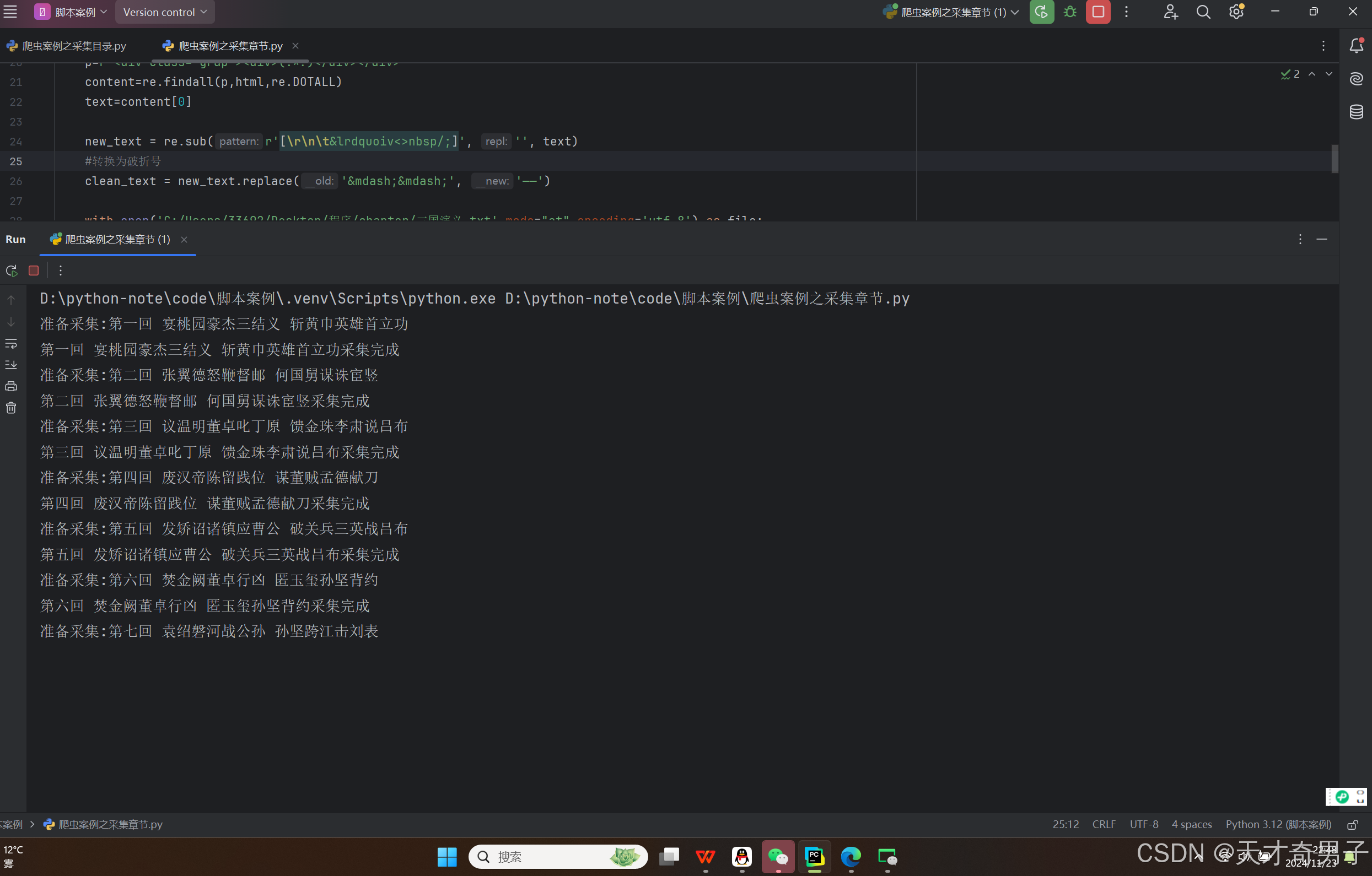Open IDE settings gear icon
Viewport: 1372px width, 876px height.
[x=1236, y=12]
